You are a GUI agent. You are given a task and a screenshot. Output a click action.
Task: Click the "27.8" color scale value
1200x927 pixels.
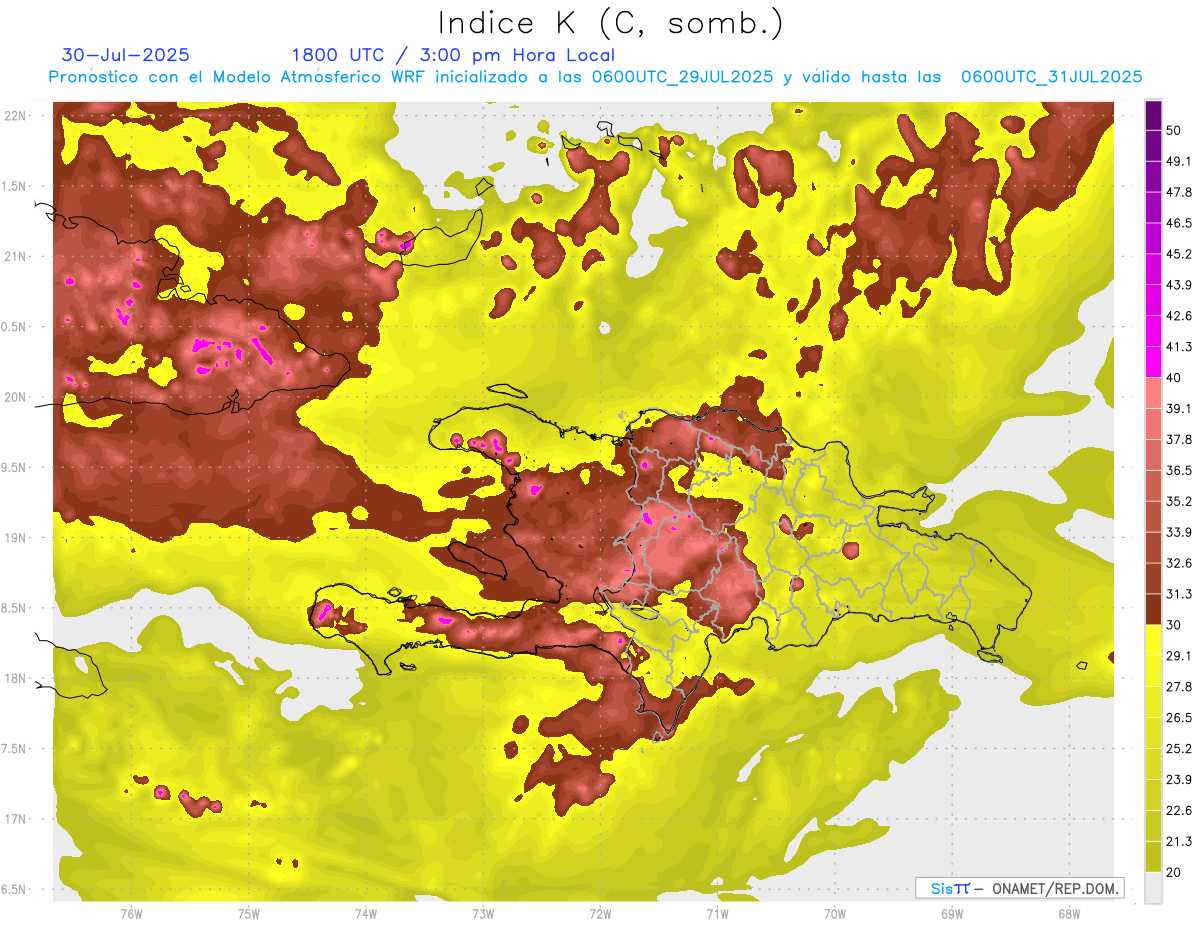[1179, 687]
